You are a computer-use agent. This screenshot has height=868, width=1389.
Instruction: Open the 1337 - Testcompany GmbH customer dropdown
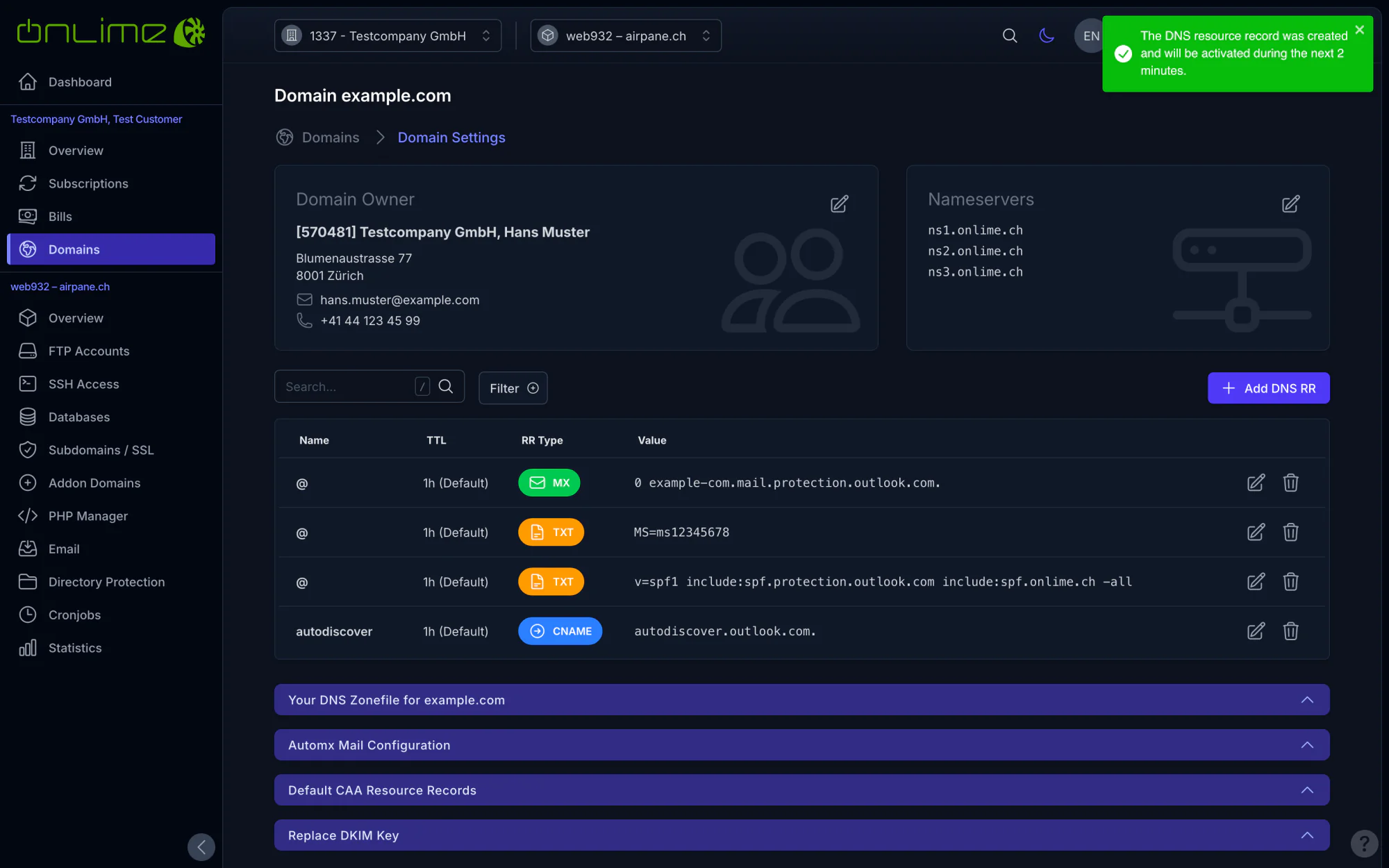pos(388,35)
